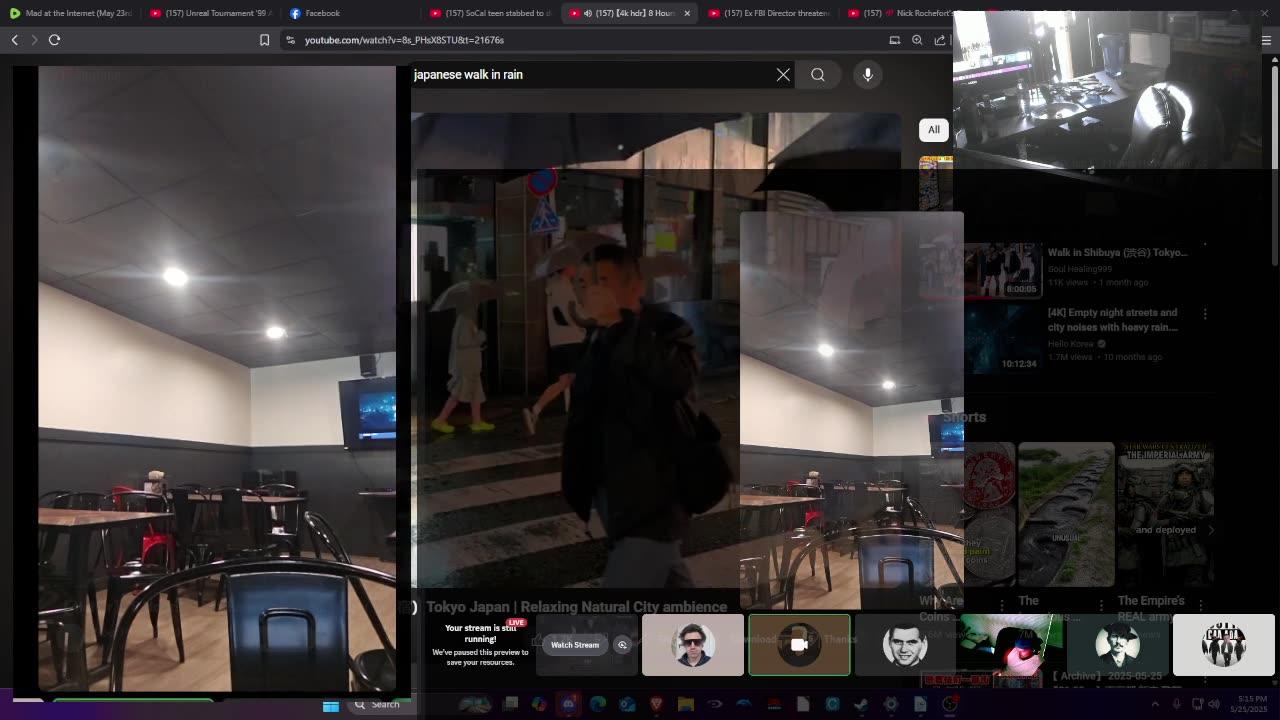Image resolution: width=1280 pixels, height=720 pixels.
Task: Open Brave browser from the taskbar
Action: tap(656, 705)
